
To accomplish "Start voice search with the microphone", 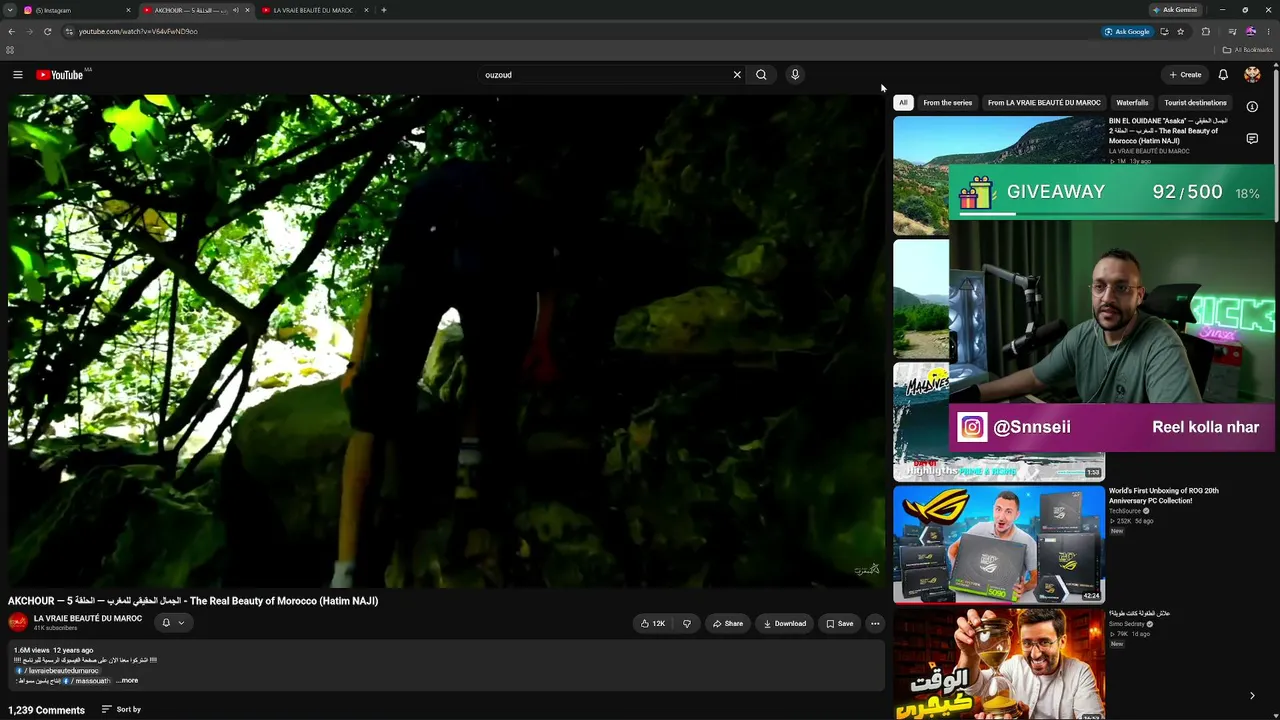I will click(795, 75).
